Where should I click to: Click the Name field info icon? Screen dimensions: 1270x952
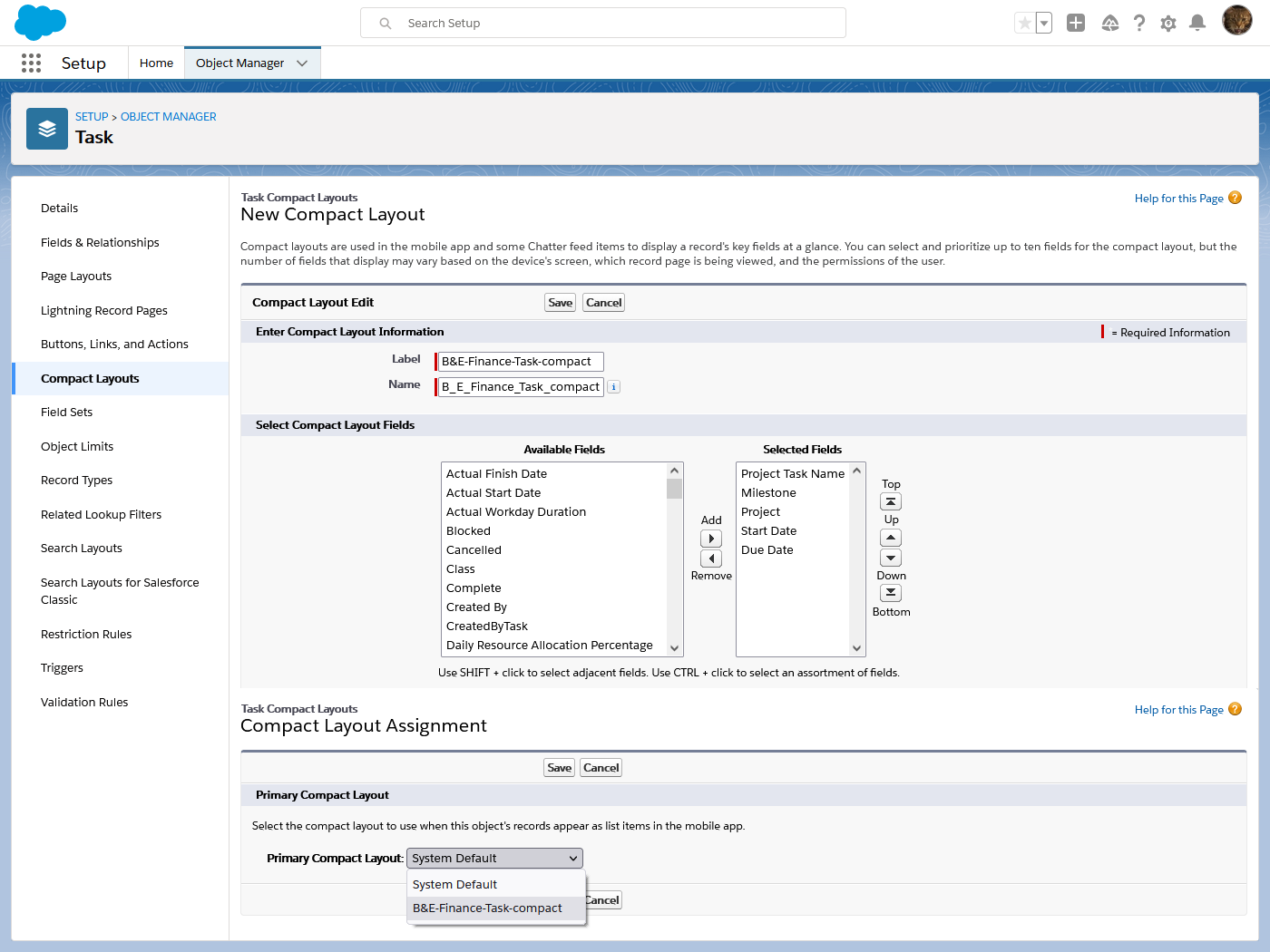click(614, 387)
